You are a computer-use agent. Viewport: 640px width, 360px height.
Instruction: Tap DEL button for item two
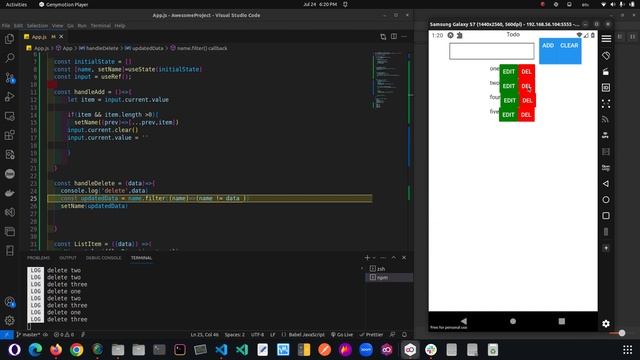pos(526,86)
